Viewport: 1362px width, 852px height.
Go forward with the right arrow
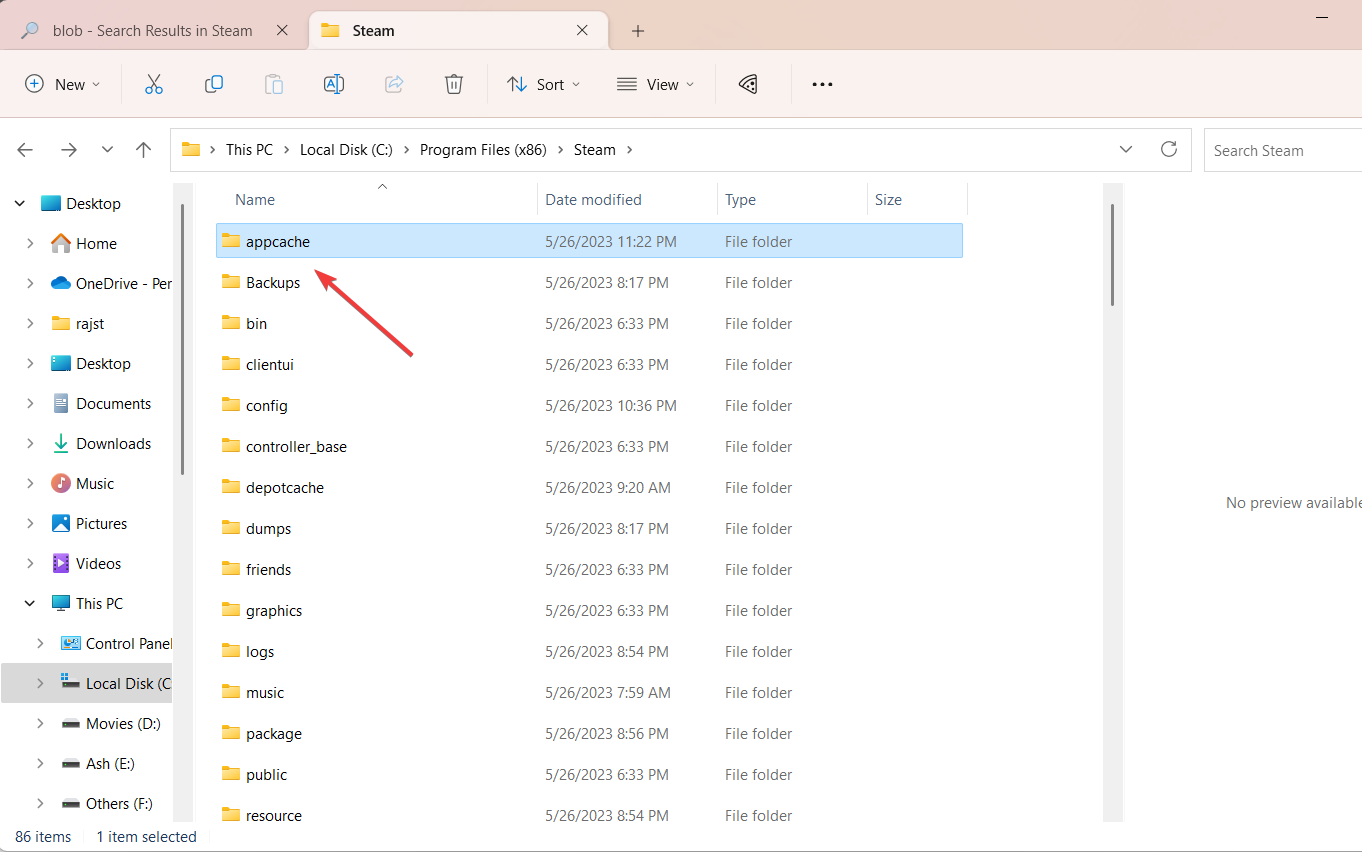point(69,150)
